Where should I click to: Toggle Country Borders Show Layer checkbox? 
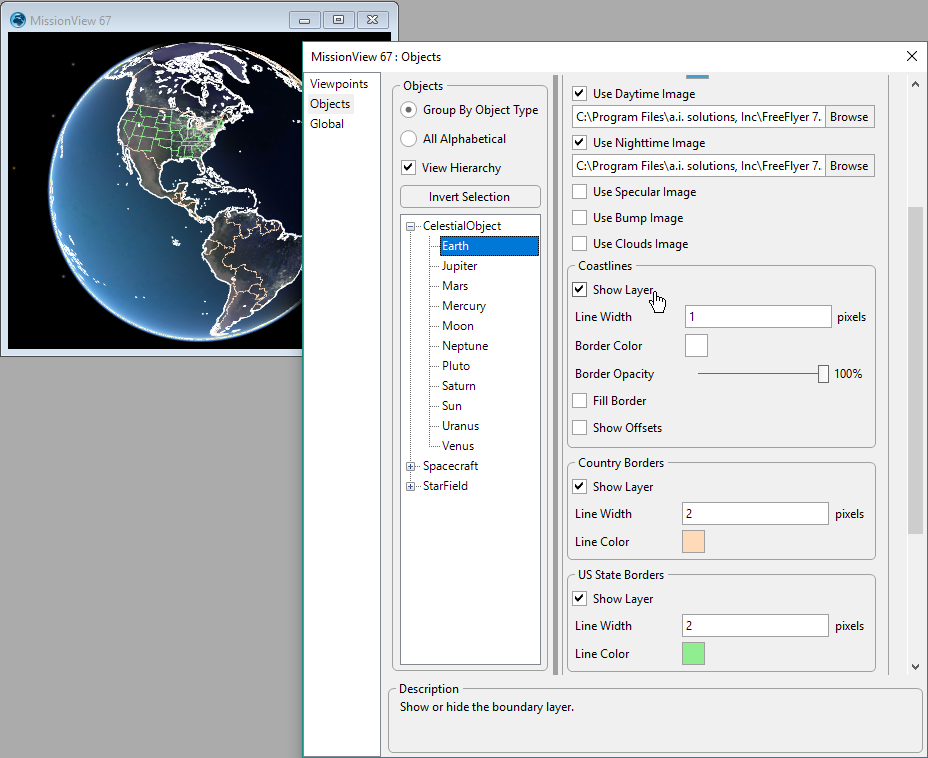[x=579, y=487]
